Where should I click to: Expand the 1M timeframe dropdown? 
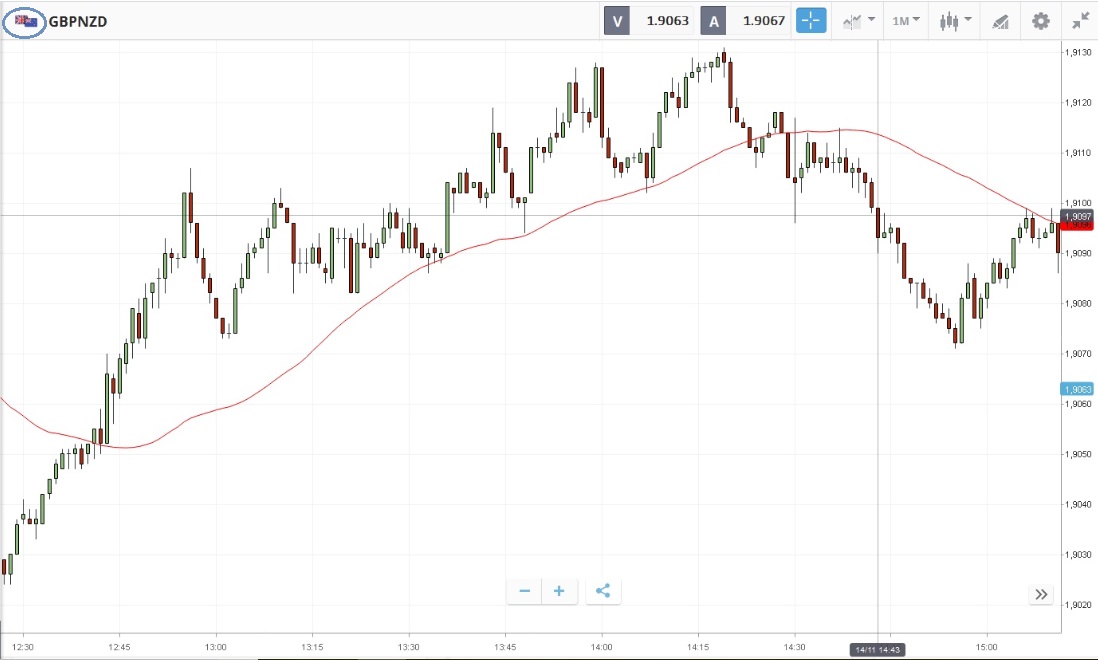[x=907, y=20]
